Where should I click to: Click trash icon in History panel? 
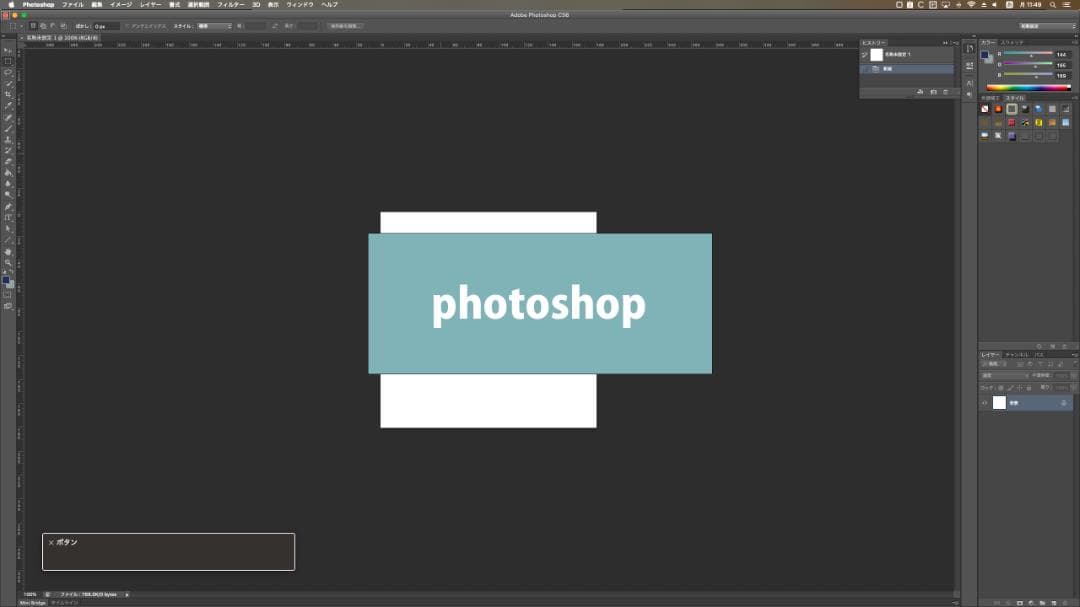tap(945, 92)
